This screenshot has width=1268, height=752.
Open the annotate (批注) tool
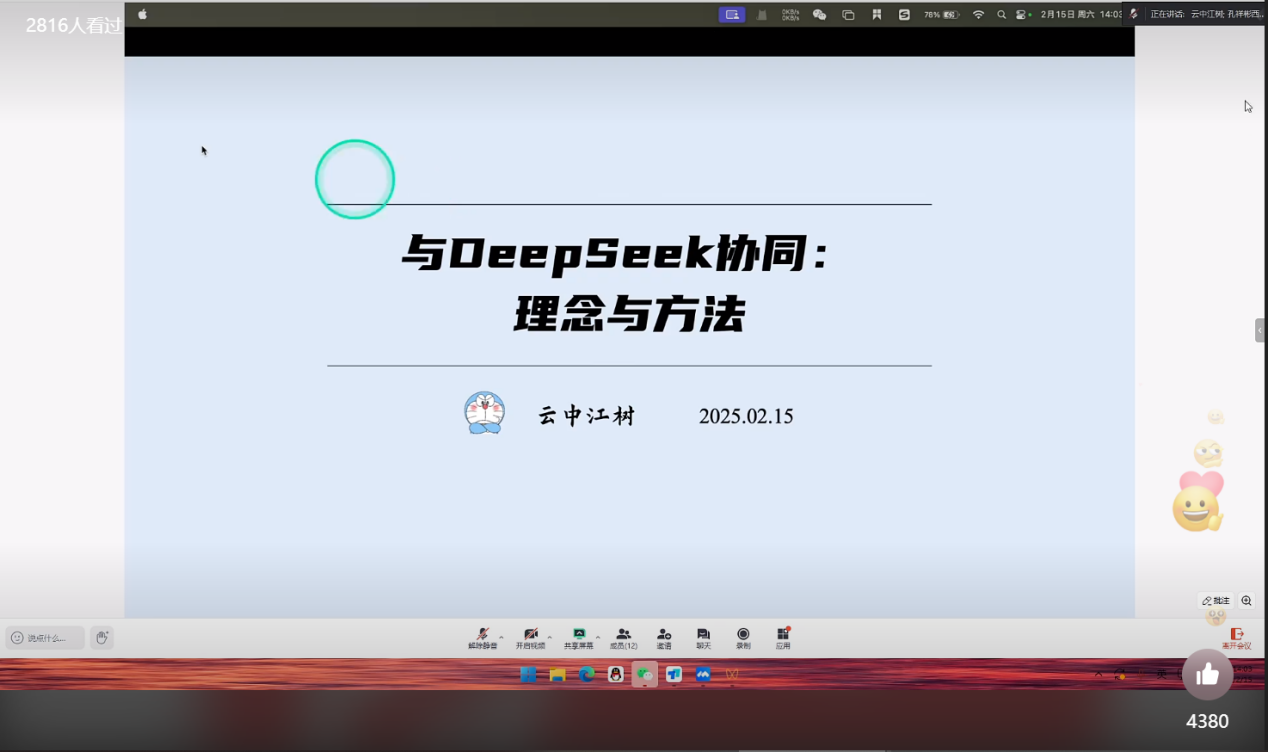tap(1216, 601)
